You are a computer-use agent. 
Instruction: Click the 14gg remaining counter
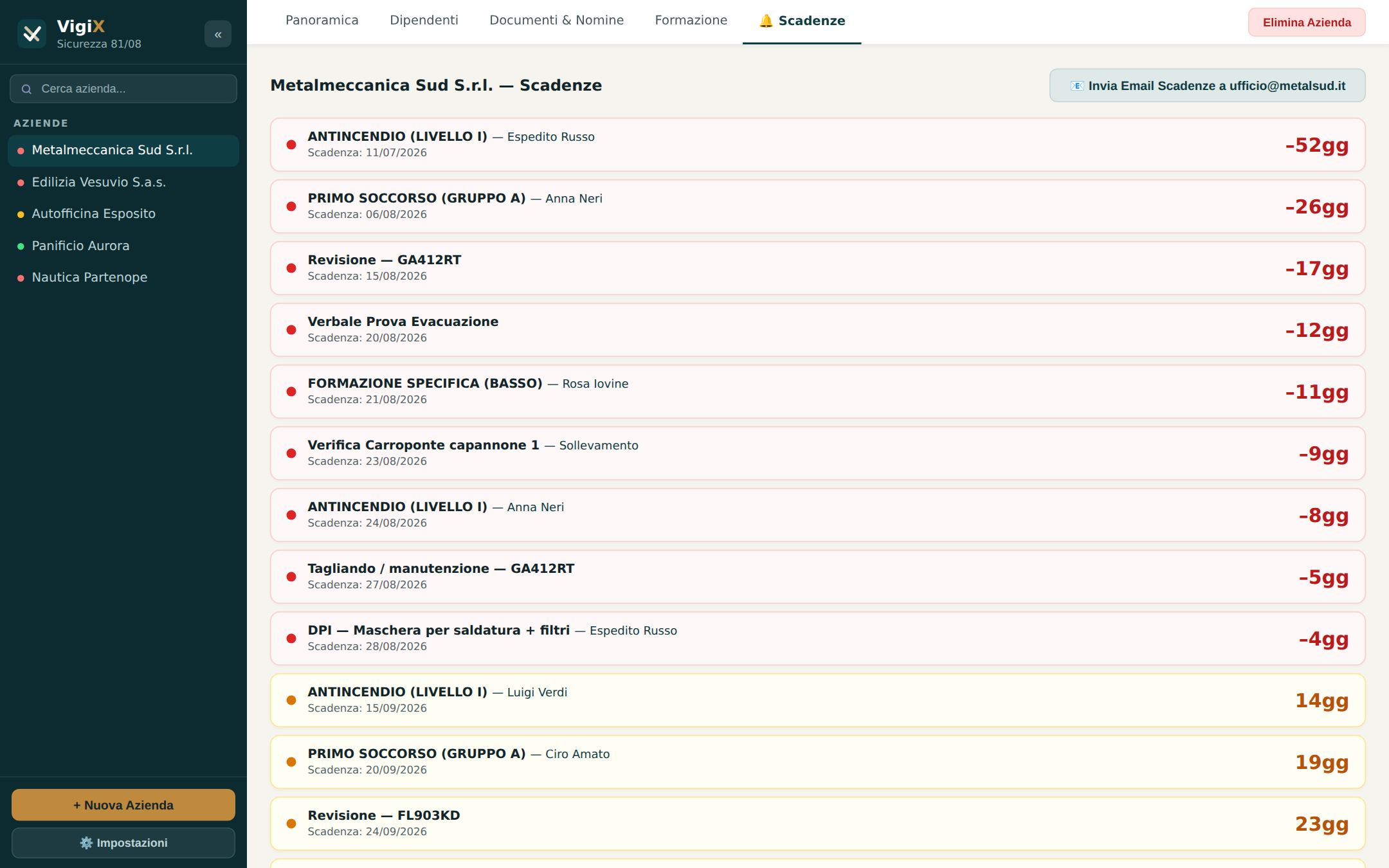[1321, 701]
